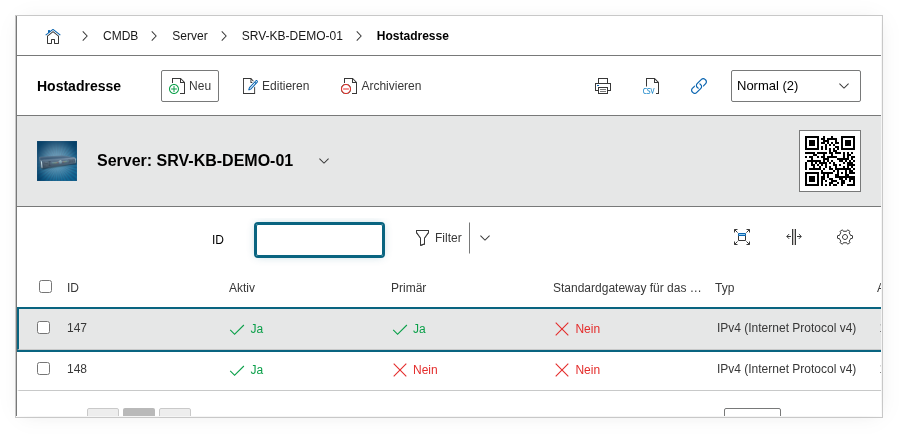
Task: Check the checkbox for row 148
Action: point(44,368)
